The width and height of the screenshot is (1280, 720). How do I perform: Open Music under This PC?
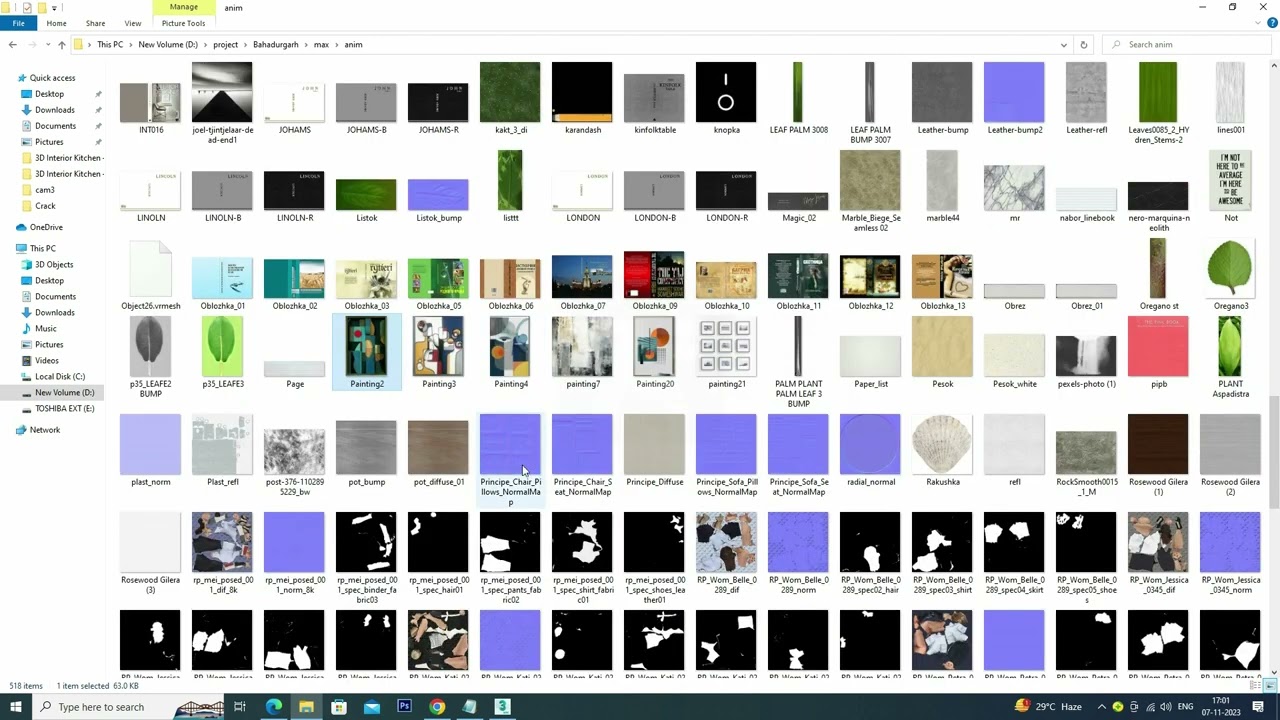46,329
